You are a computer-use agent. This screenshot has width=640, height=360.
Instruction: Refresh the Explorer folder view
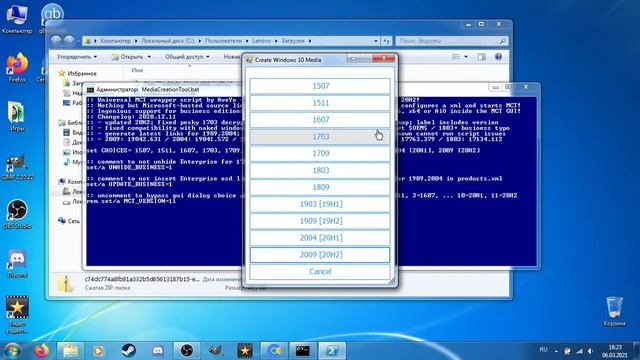[x=387, y=41]
